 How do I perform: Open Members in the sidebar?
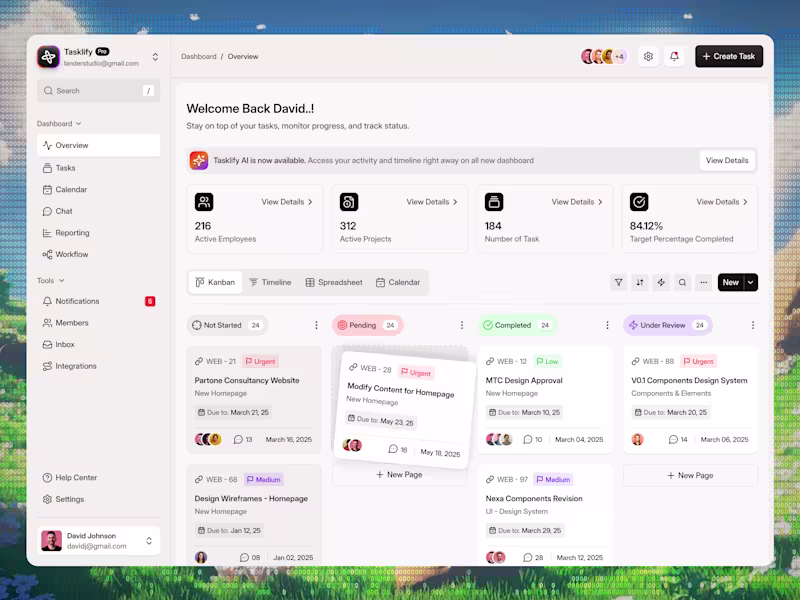[98, 323]
